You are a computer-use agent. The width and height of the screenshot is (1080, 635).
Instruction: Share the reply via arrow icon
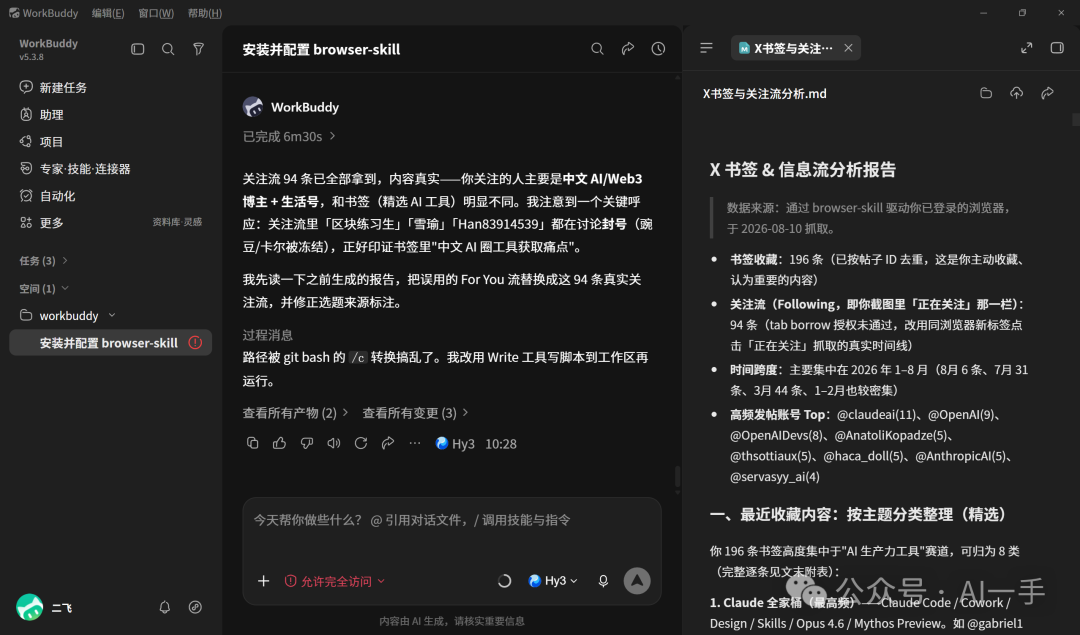click(x=388, y=444)
